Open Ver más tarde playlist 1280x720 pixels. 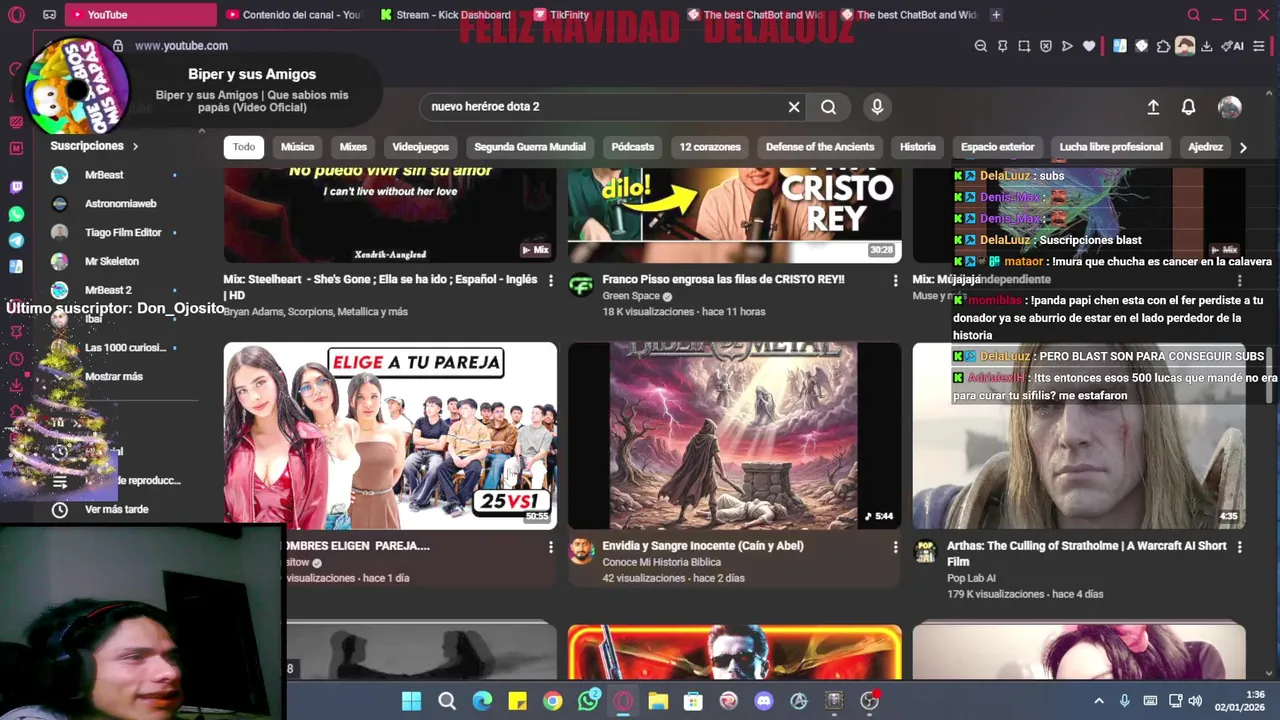tap(115, 510)
